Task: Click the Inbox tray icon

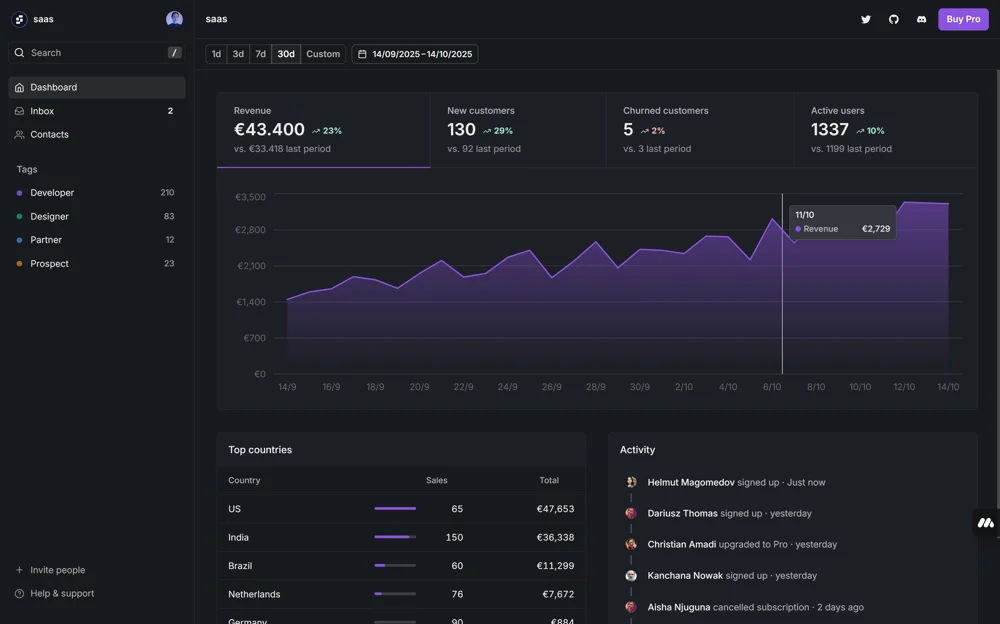Action: click(x=19, y=111)
